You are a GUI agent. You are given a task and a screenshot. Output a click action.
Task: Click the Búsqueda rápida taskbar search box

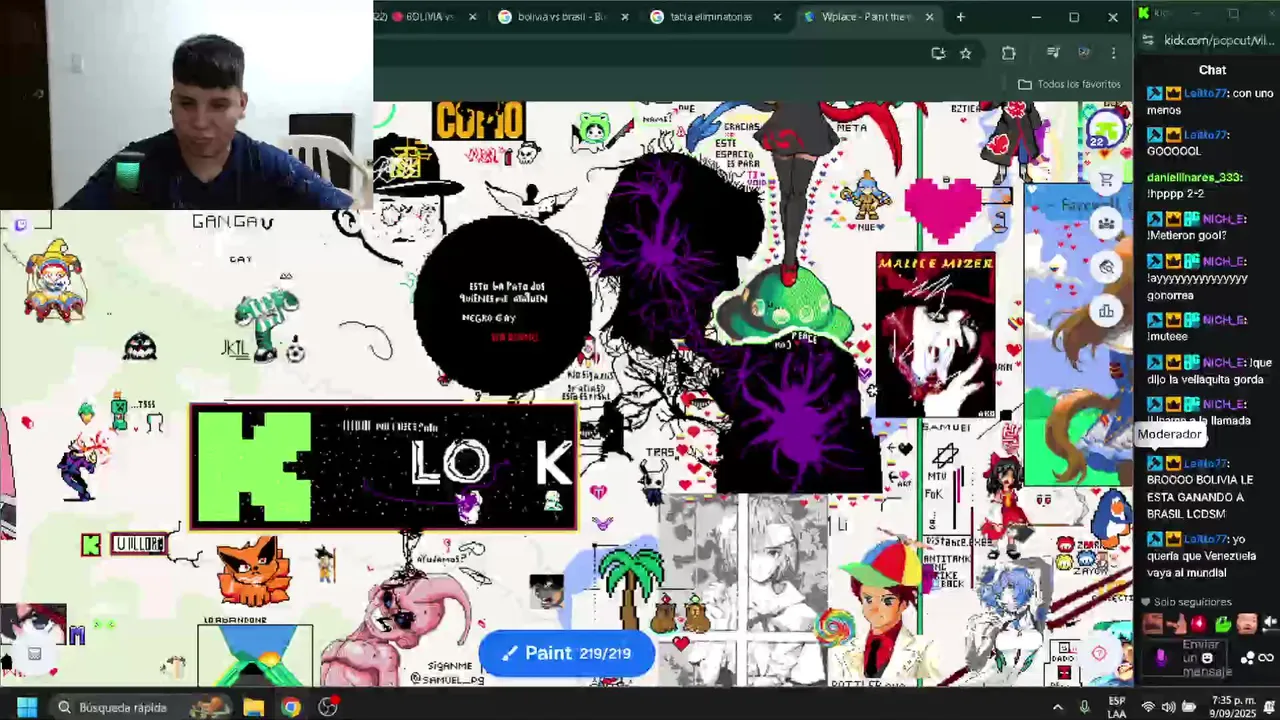140,707
